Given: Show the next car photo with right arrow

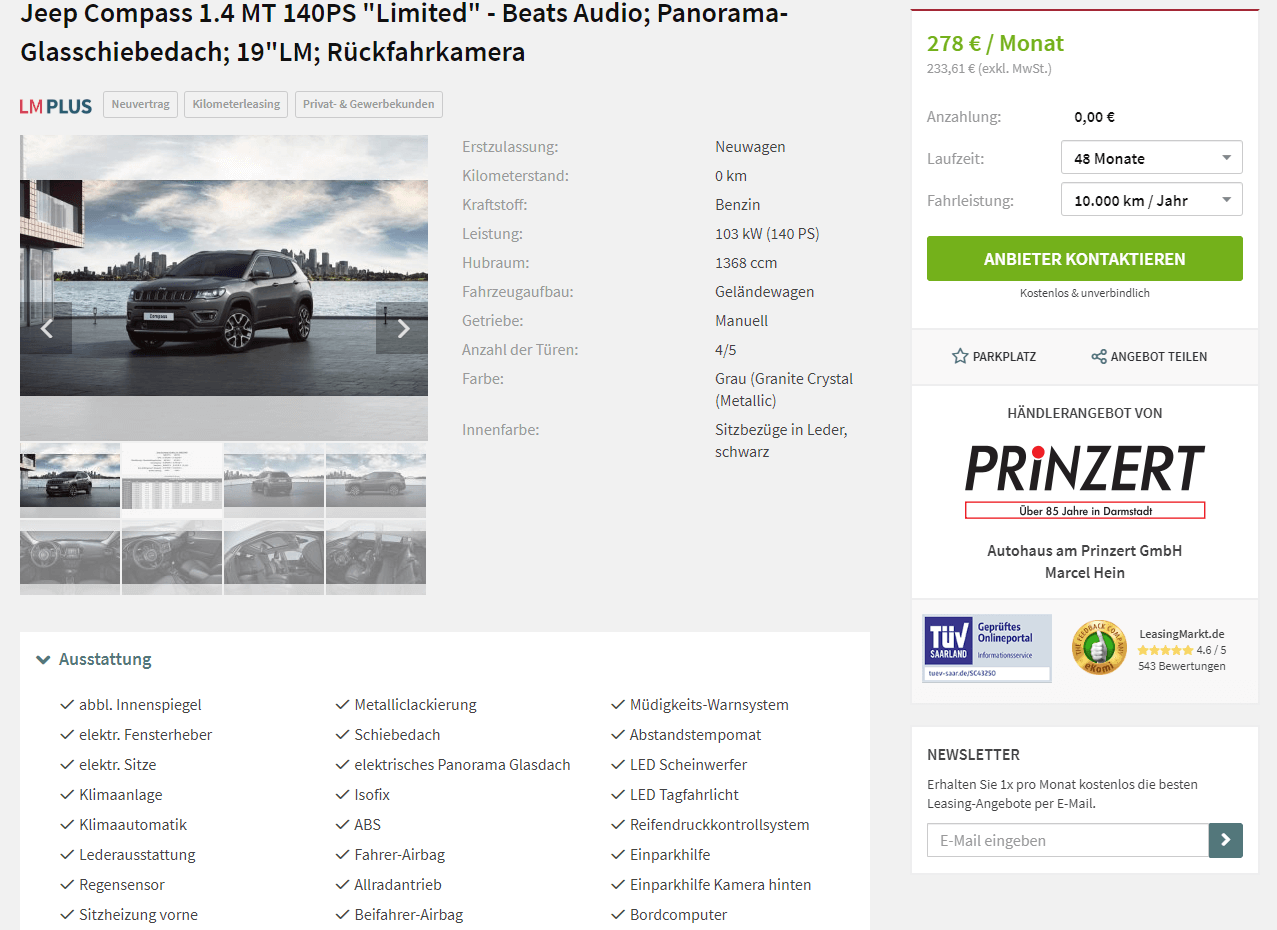Looking at the screenshot, I should click(x=402, y=328).
